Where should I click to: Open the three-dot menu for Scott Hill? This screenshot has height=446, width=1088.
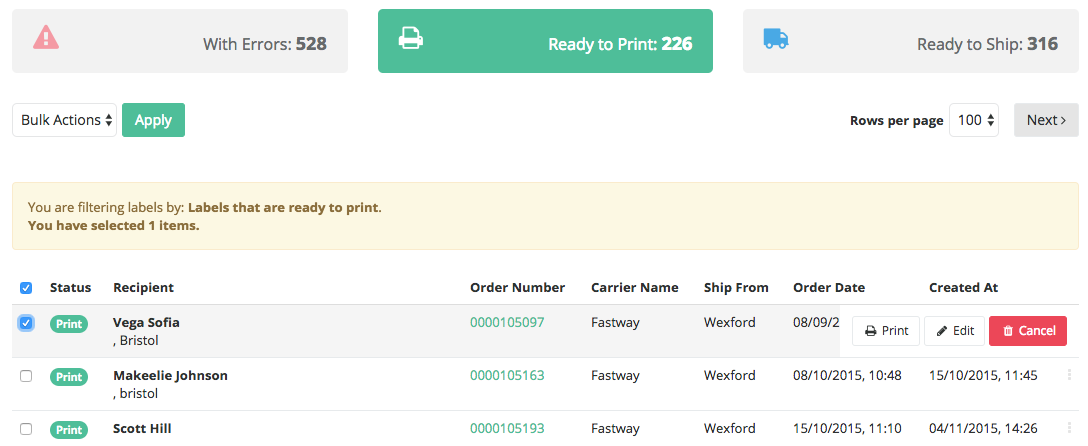coord(1069,428)
